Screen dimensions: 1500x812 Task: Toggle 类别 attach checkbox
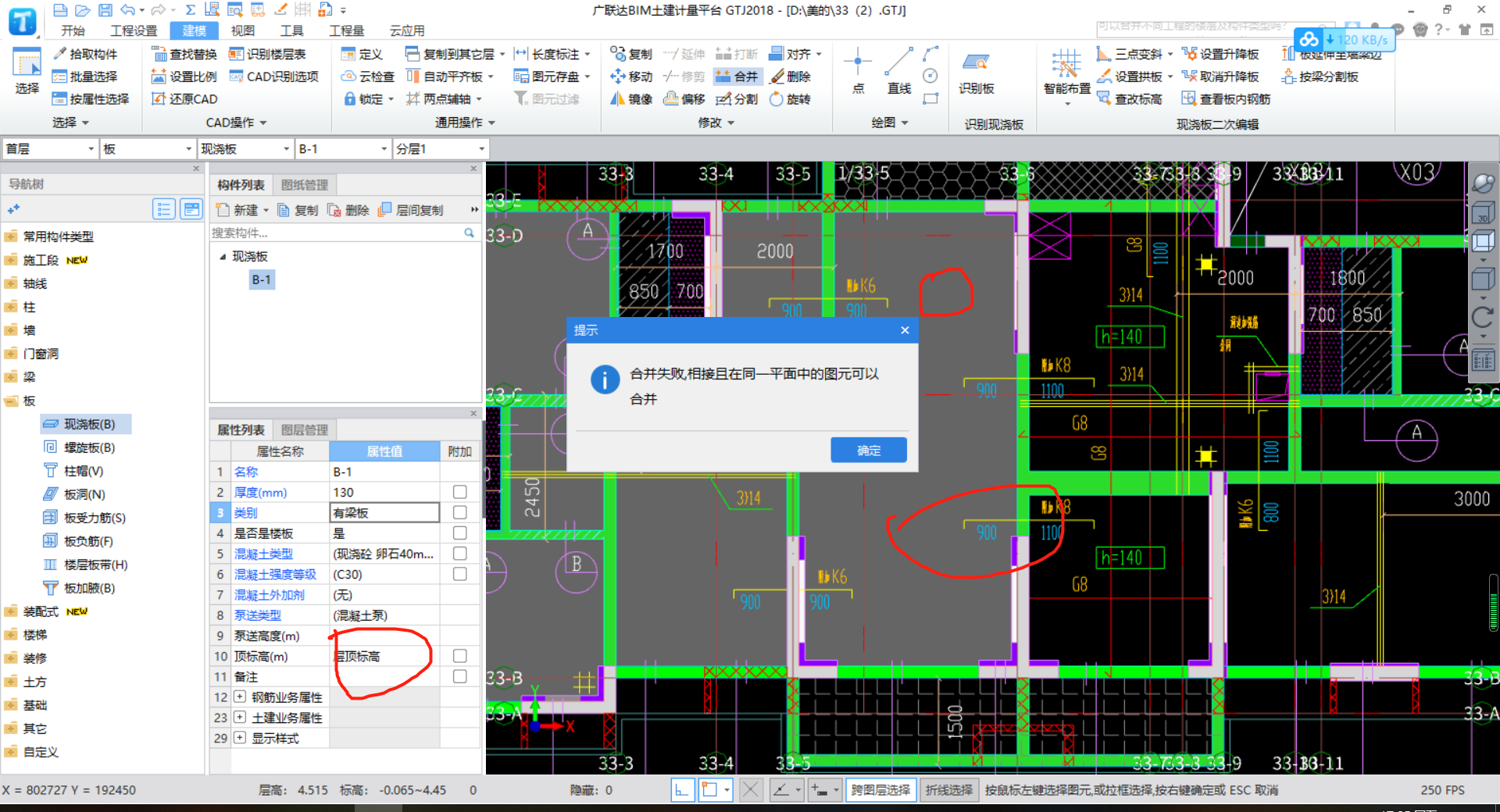(x=460, y=512)
